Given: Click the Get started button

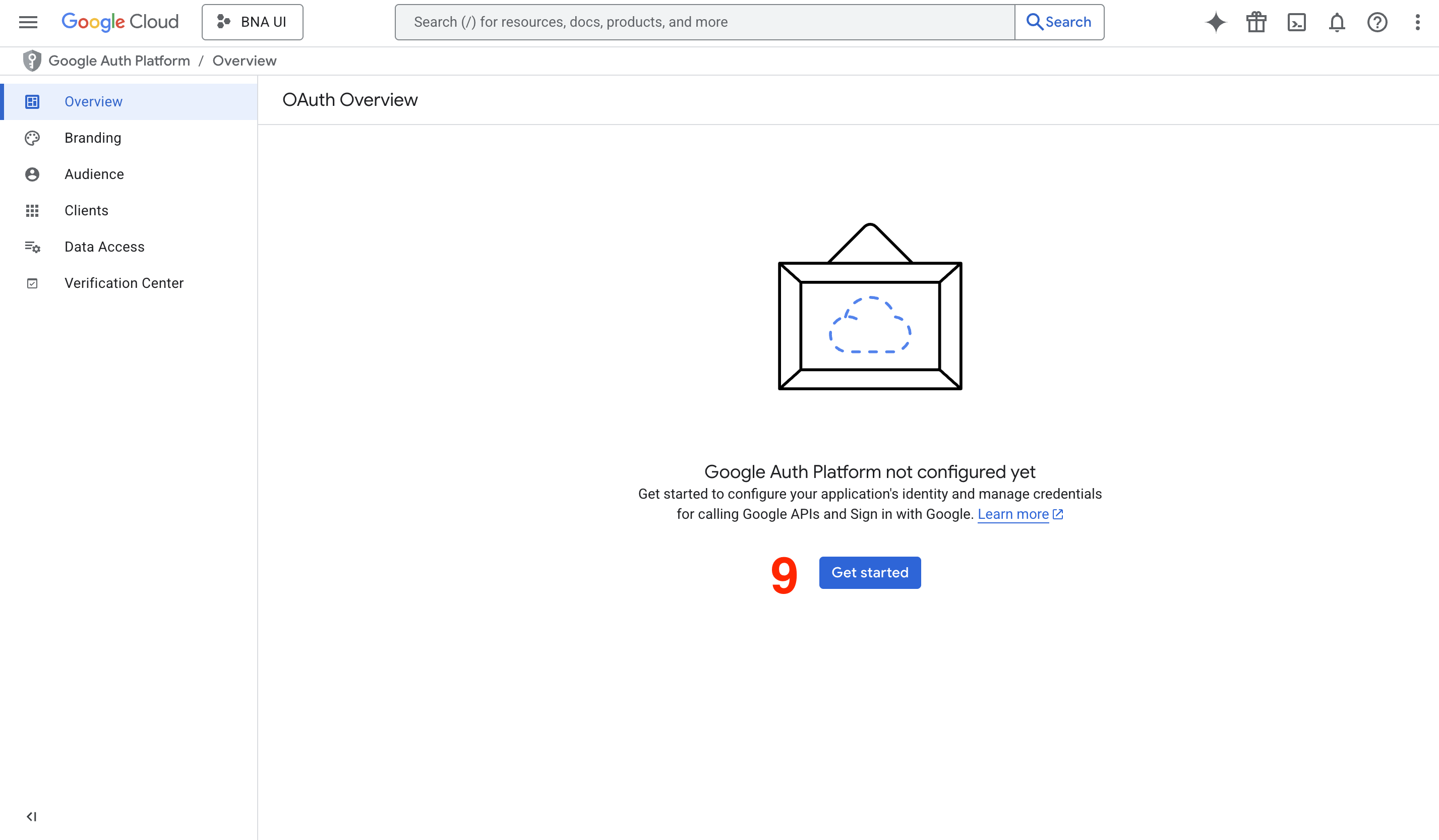Looking at the screenshot, I should coord(870,573).
